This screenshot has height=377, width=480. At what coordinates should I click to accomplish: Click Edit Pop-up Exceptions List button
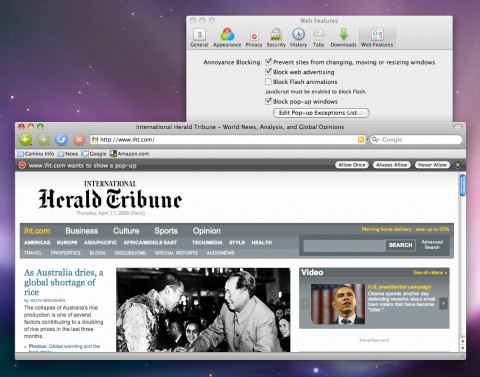click(x=321, y=113)
